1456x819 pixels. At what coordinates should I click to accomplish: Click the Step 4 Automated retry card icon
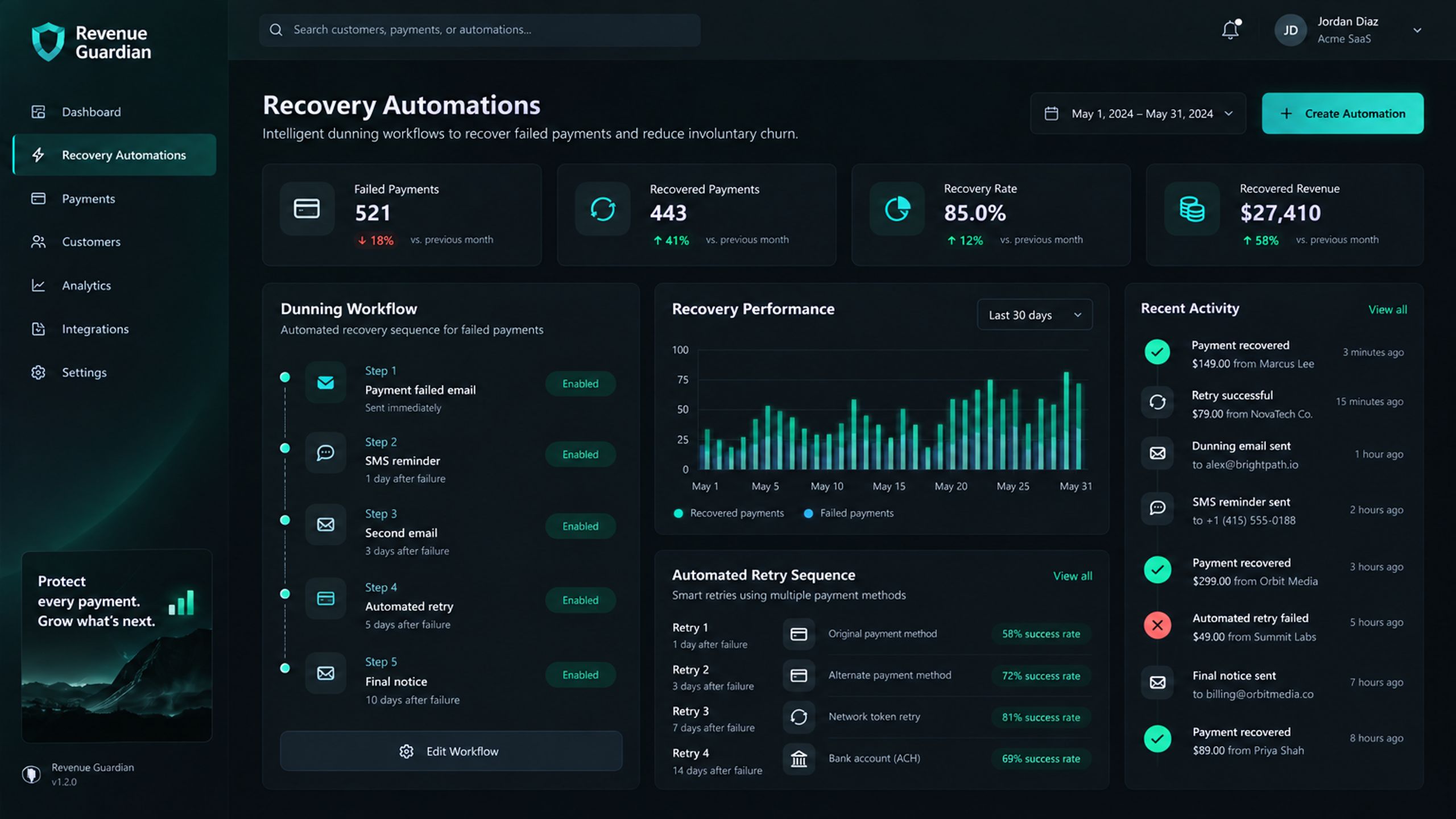325,598
